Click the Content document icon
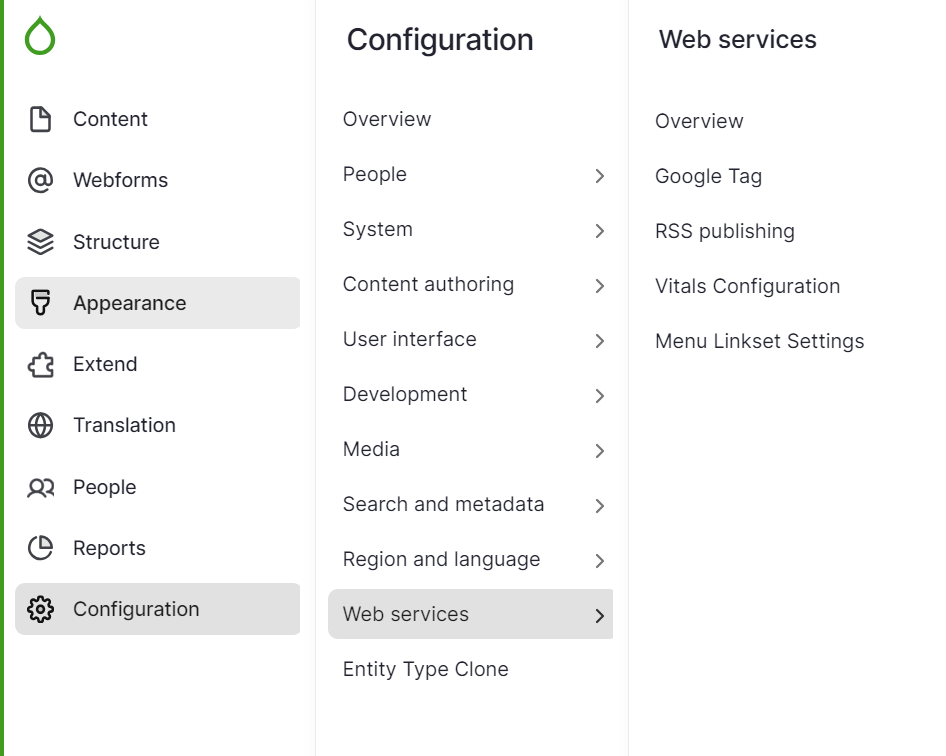Viewport: 946px width, 756px height. tap(40, 119)
